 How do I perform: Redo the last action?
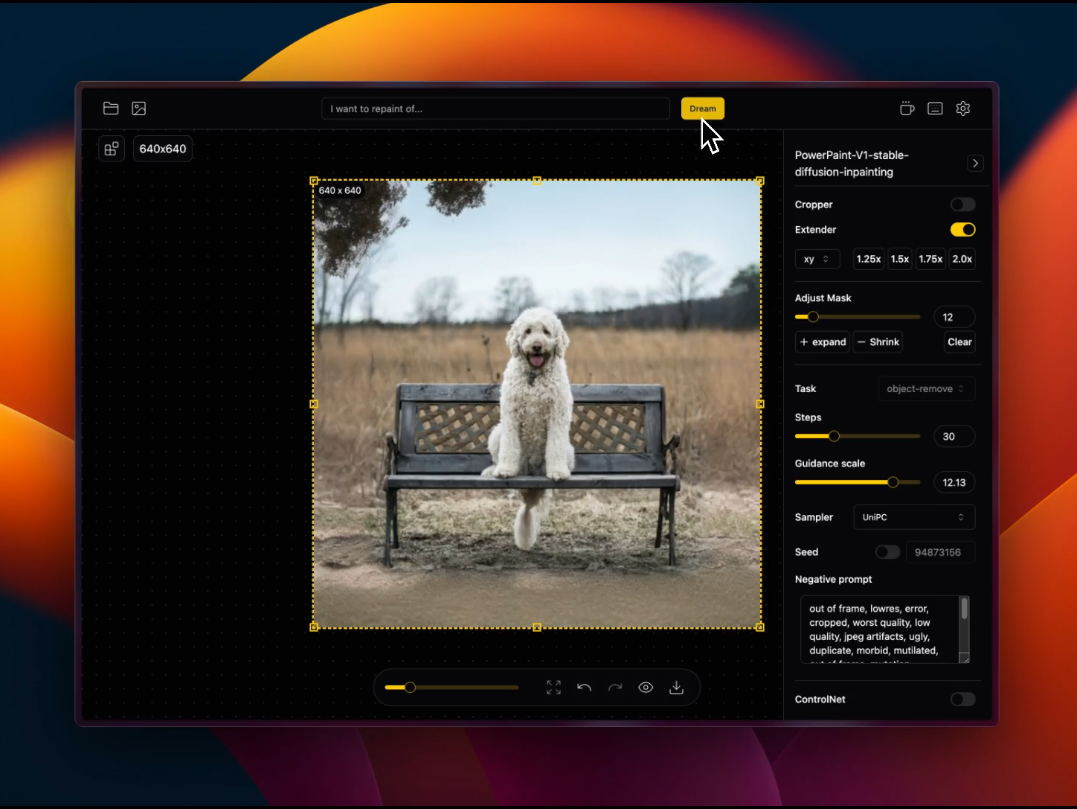coord(615,687)
